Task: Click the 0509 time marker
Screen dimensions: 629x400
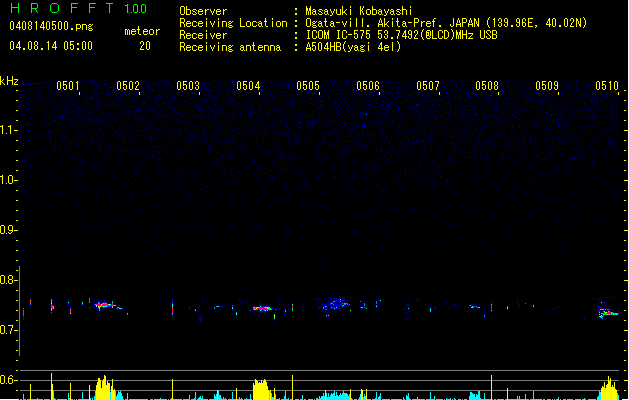Action: point(547,86)
